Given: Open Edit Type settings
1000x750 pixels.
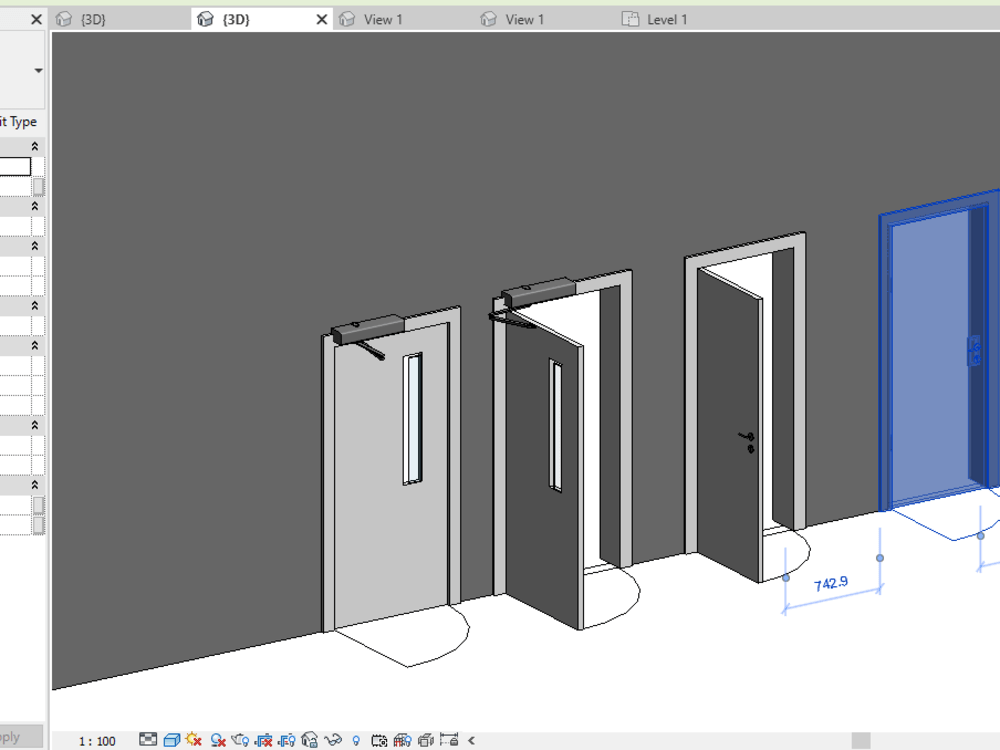Looking at the screenshot, I should click(18, 121).
